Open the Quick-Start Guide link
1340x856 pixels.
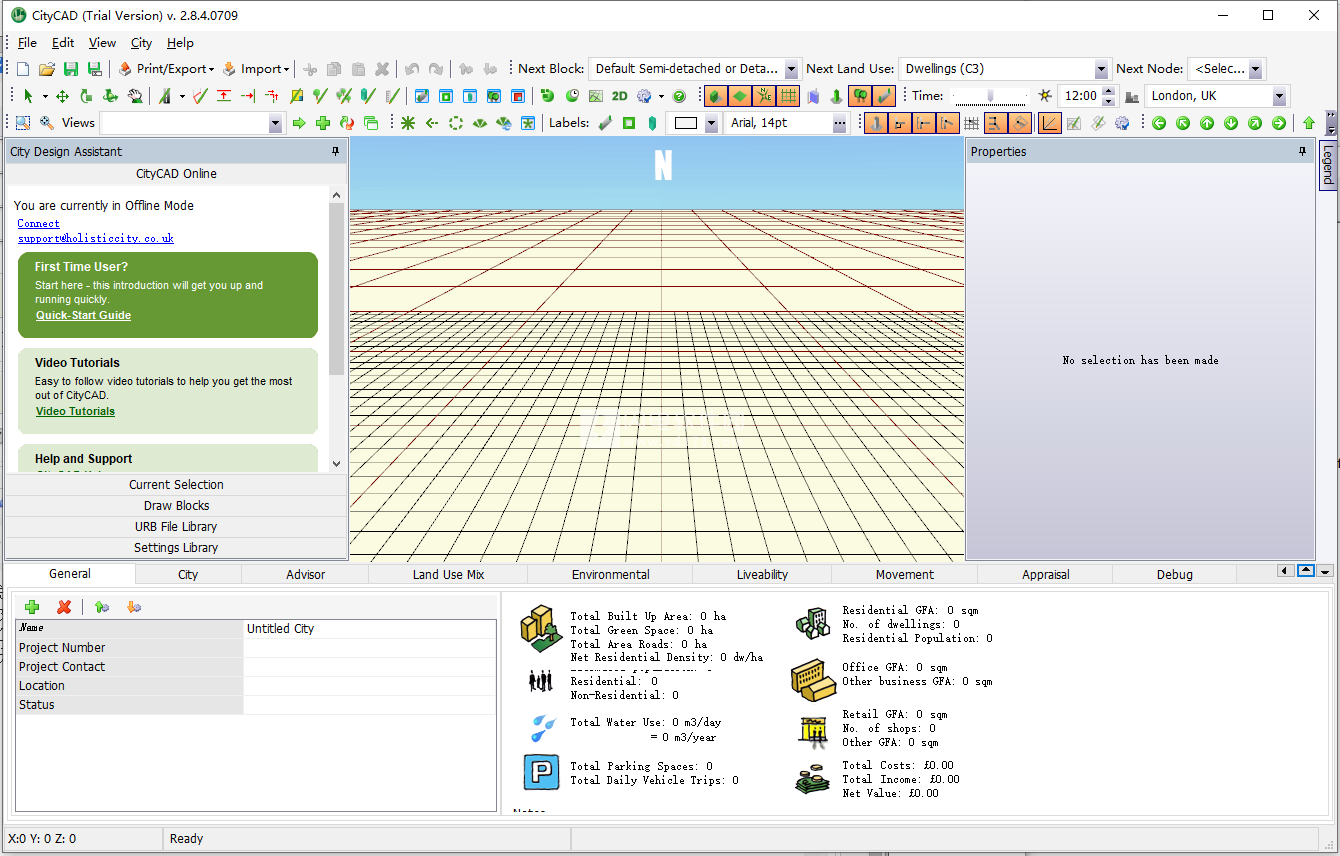(83, 315)
